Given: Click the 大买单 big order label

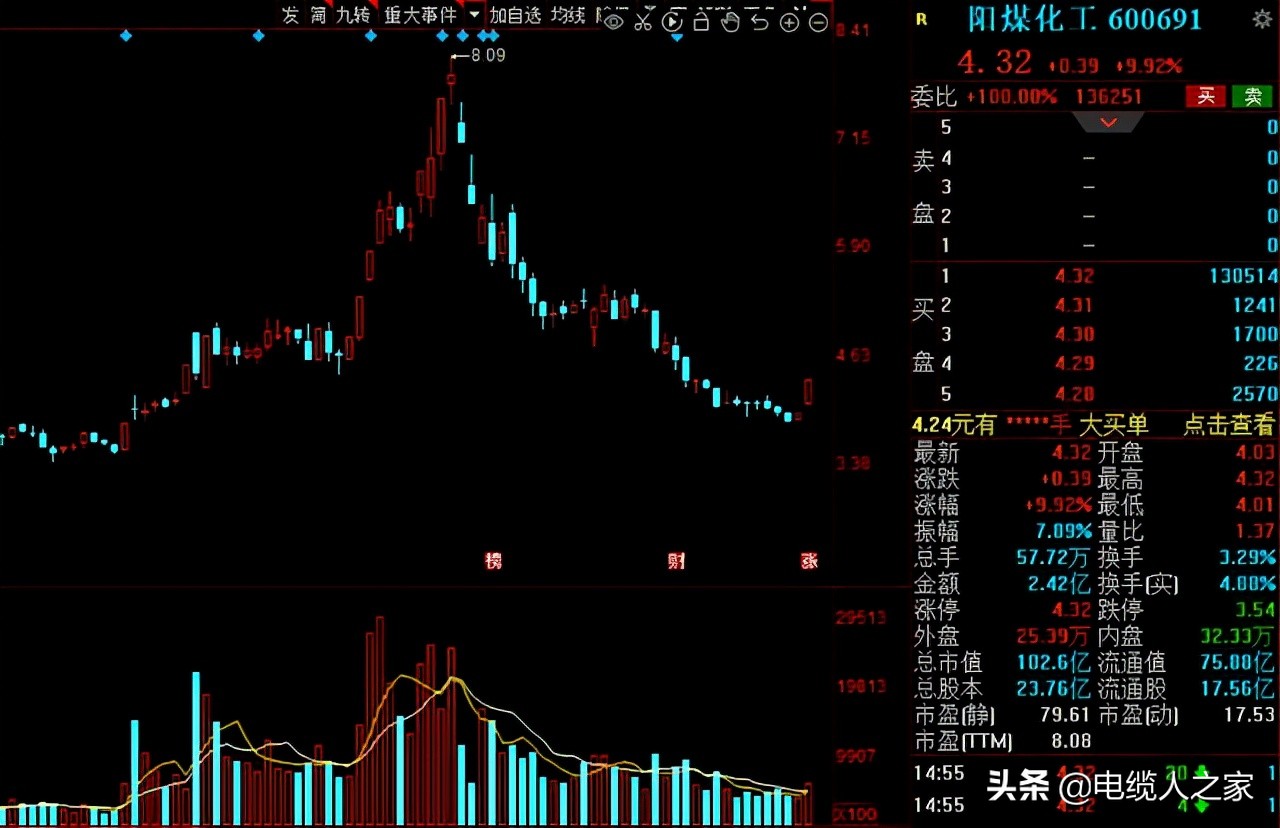Looking at the screenshot, I should 1113,424.
